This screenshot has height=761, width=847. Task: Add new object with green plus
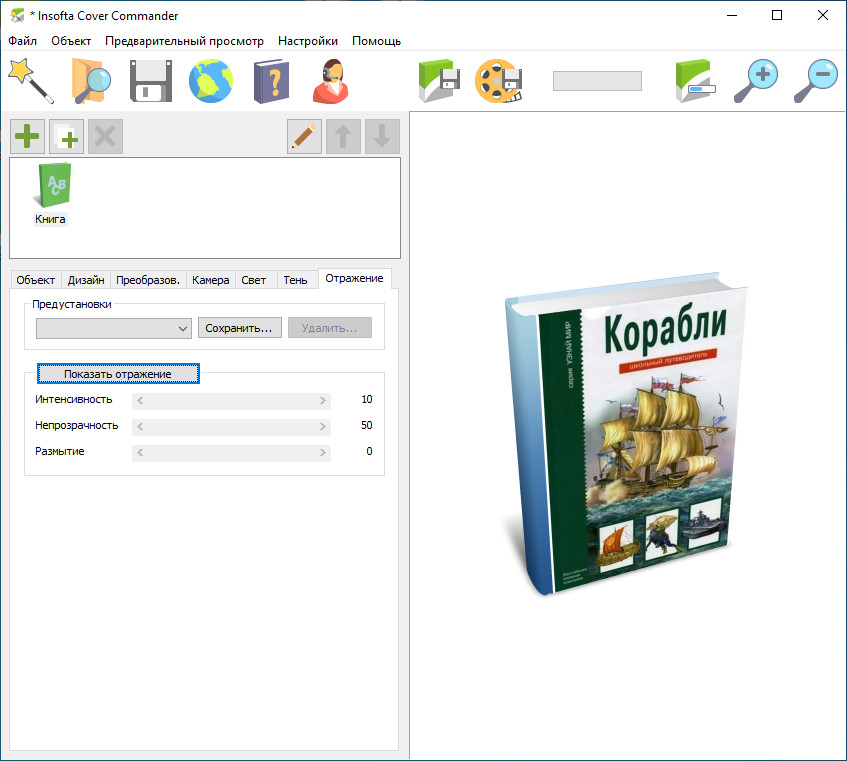click(x=28, y=136)
